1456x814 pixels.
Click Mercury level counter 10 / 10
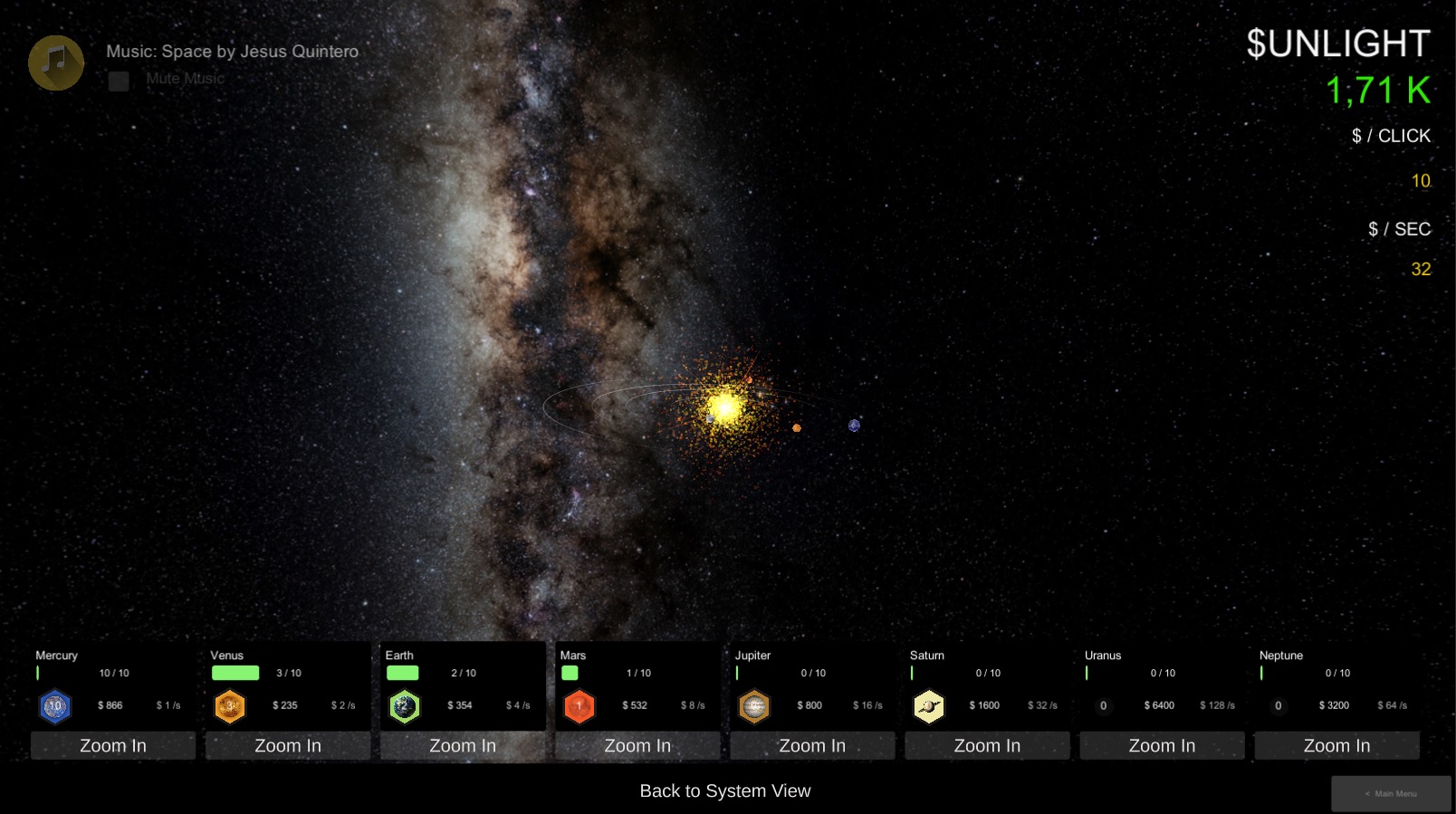pos(114,673)
